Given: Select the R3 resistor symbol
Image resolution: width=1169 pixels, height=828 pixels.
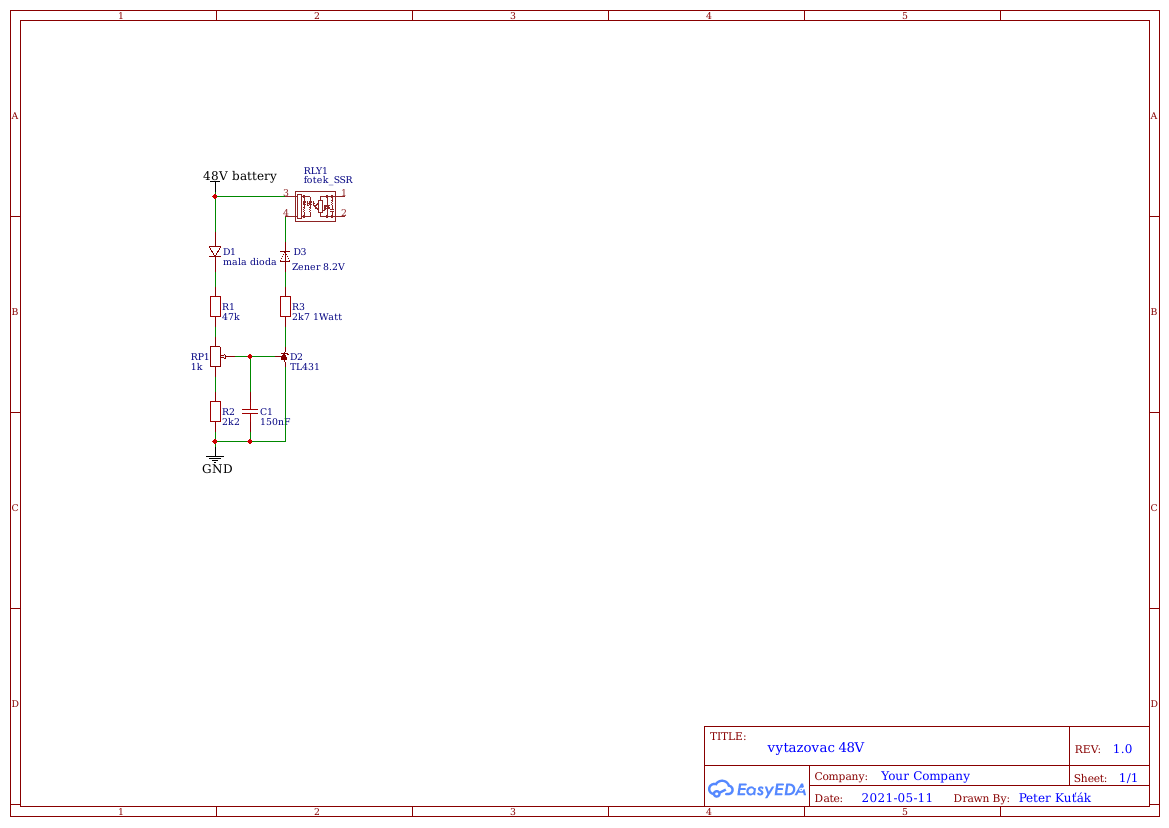Looking at the screenshot, I should [x=286, y=306].
